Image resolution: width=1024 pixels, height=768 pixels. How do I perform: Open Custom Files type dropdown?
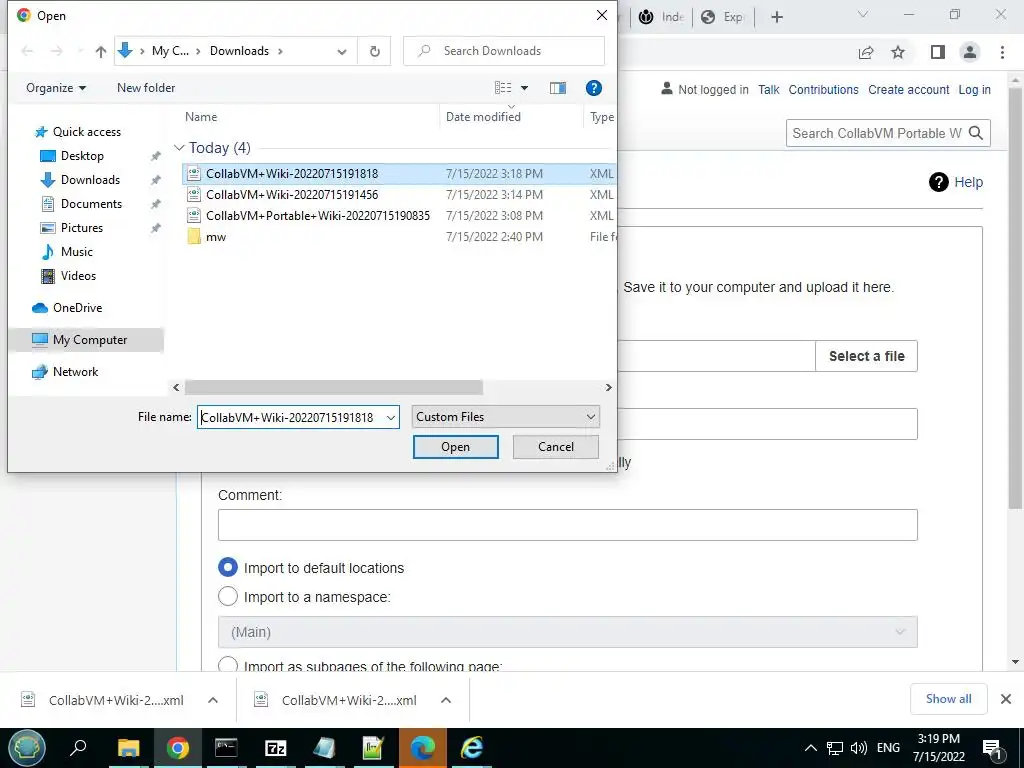pyautogui.click(x=505, y=417)
